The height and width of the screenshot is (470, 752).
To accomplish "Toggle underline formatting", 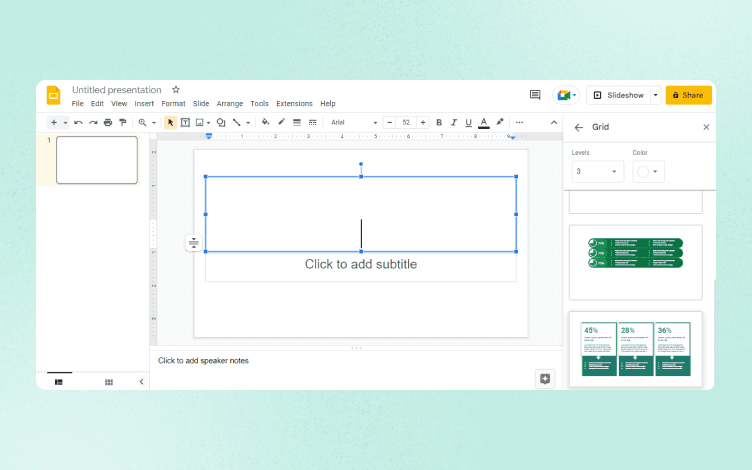I will pos(469,123).
